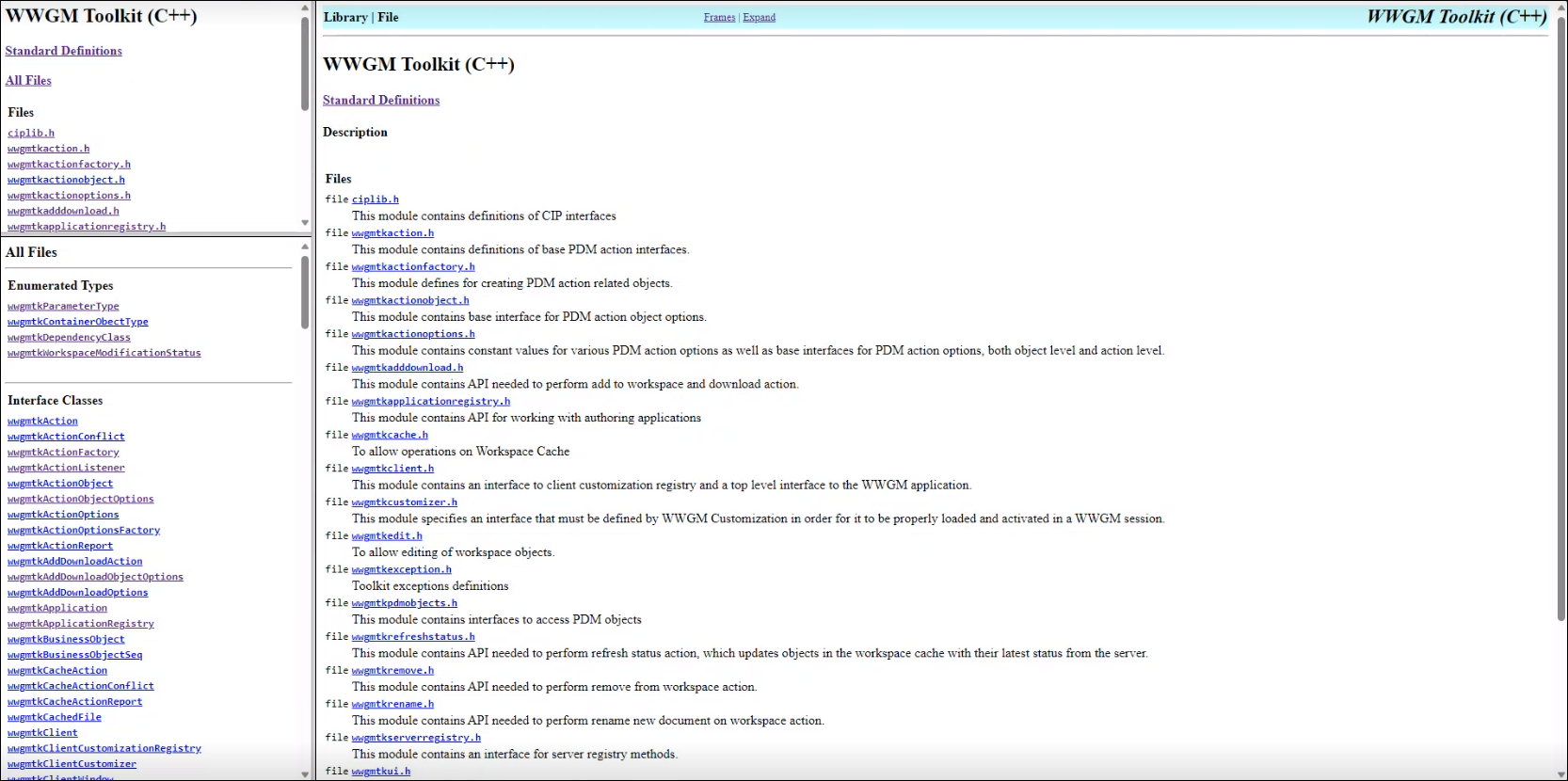Open the wwgmtkActionObject interface class

coord(60,484)
